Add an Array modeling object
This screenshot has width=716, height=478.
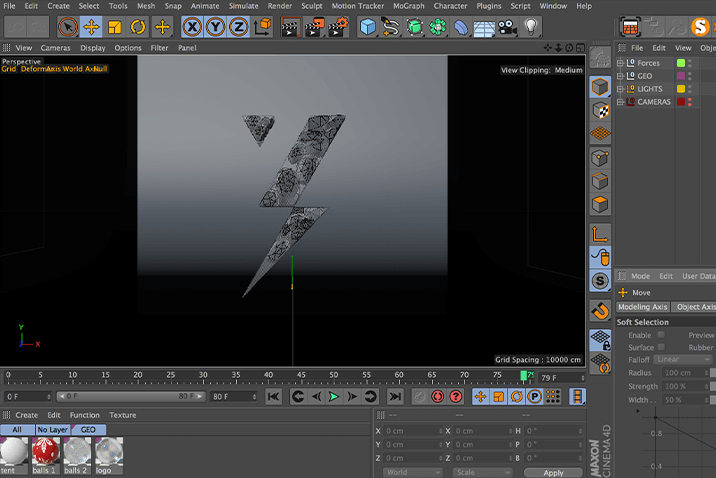pyautogui.click(x=437, y=27)
